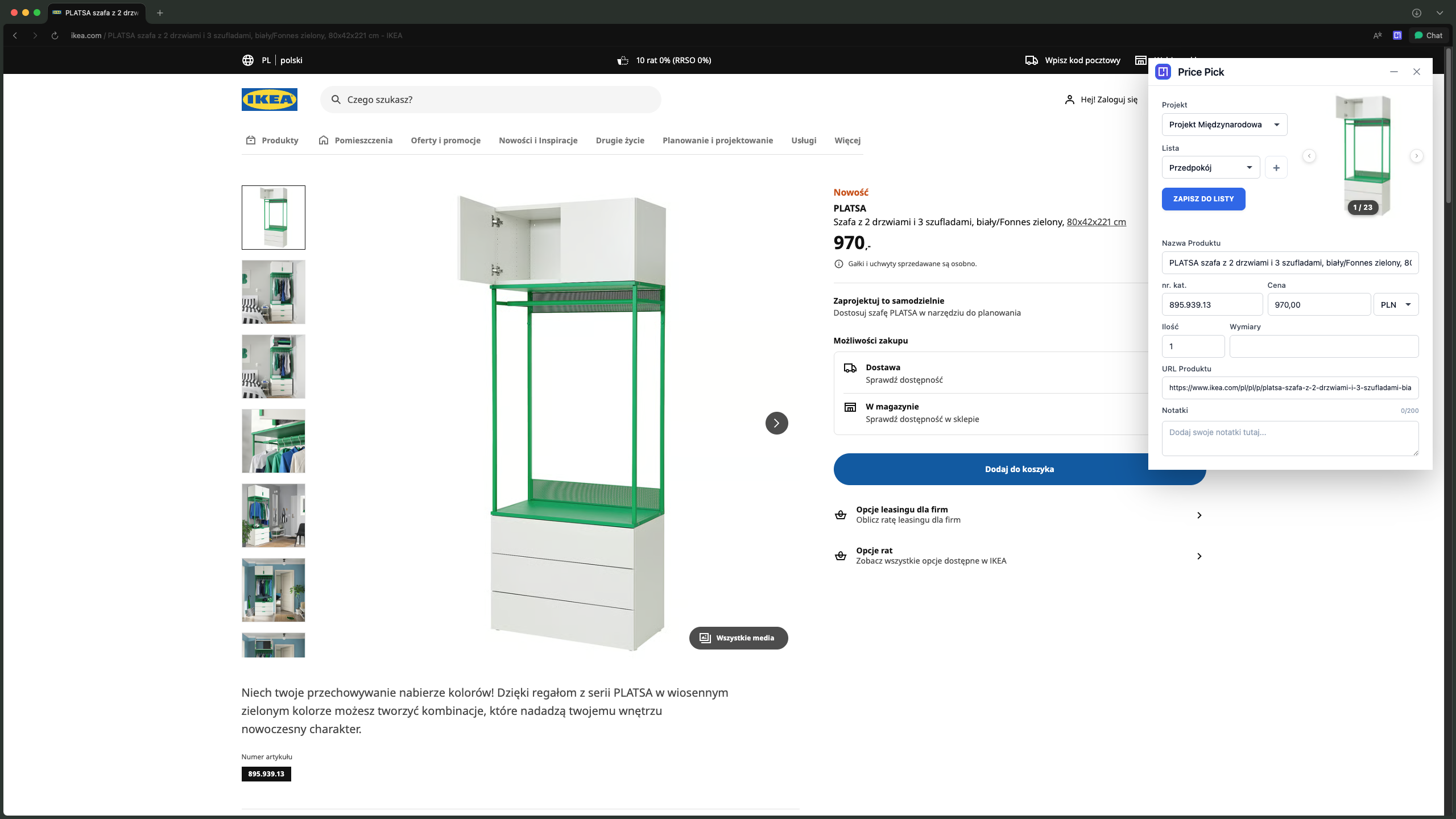Click the downloads icon in browser toolbar
Viewport: 1456px width, 819px height.
1417,13
